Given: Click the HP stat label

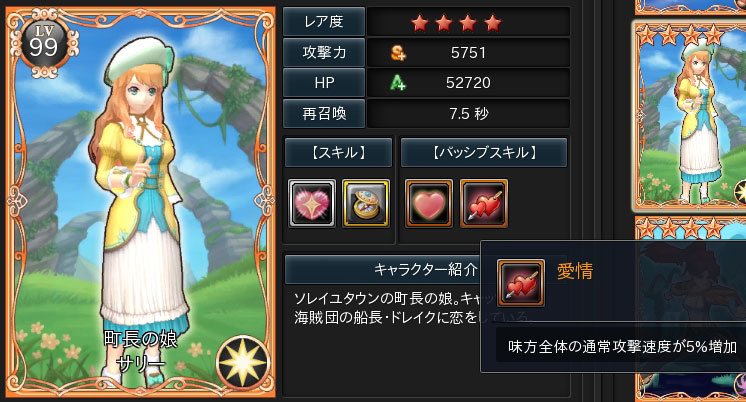Looking at the screenshot, I should click(x=324, y=83).
